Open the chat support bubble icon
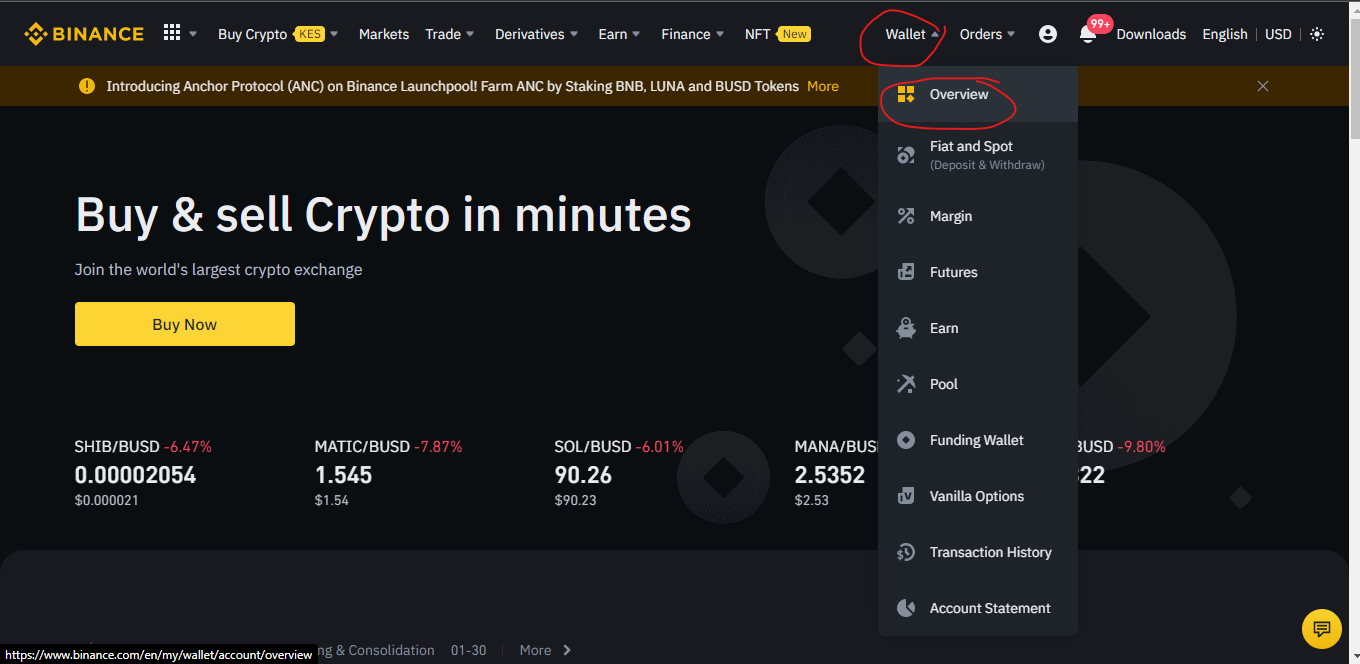 click(x=1321, y=628)
